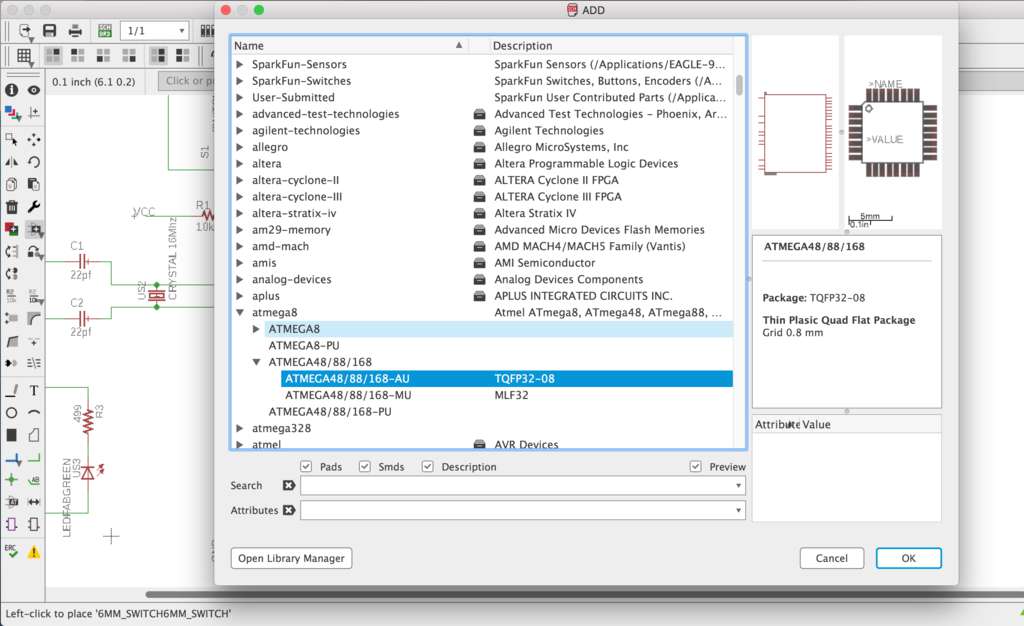
Task: Select the Mirror tool
Action: pyautogui.click(x=12, y=162)
